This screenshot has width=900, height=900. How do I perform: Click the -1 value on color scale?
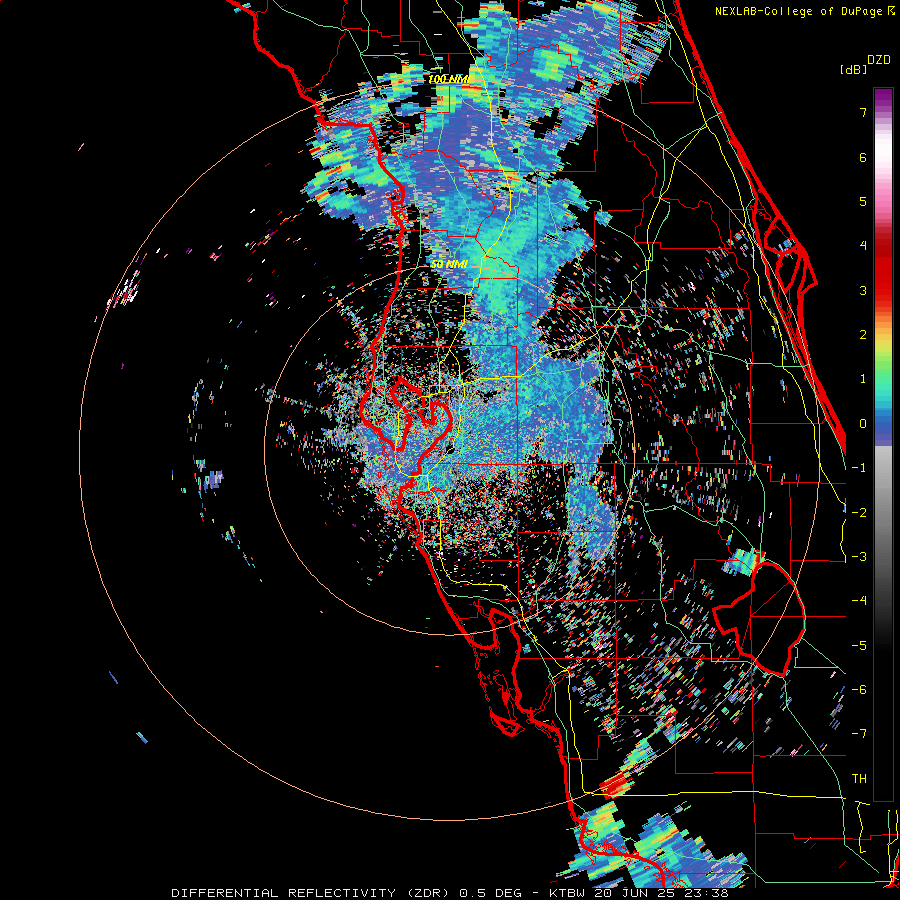pos(859,468)
